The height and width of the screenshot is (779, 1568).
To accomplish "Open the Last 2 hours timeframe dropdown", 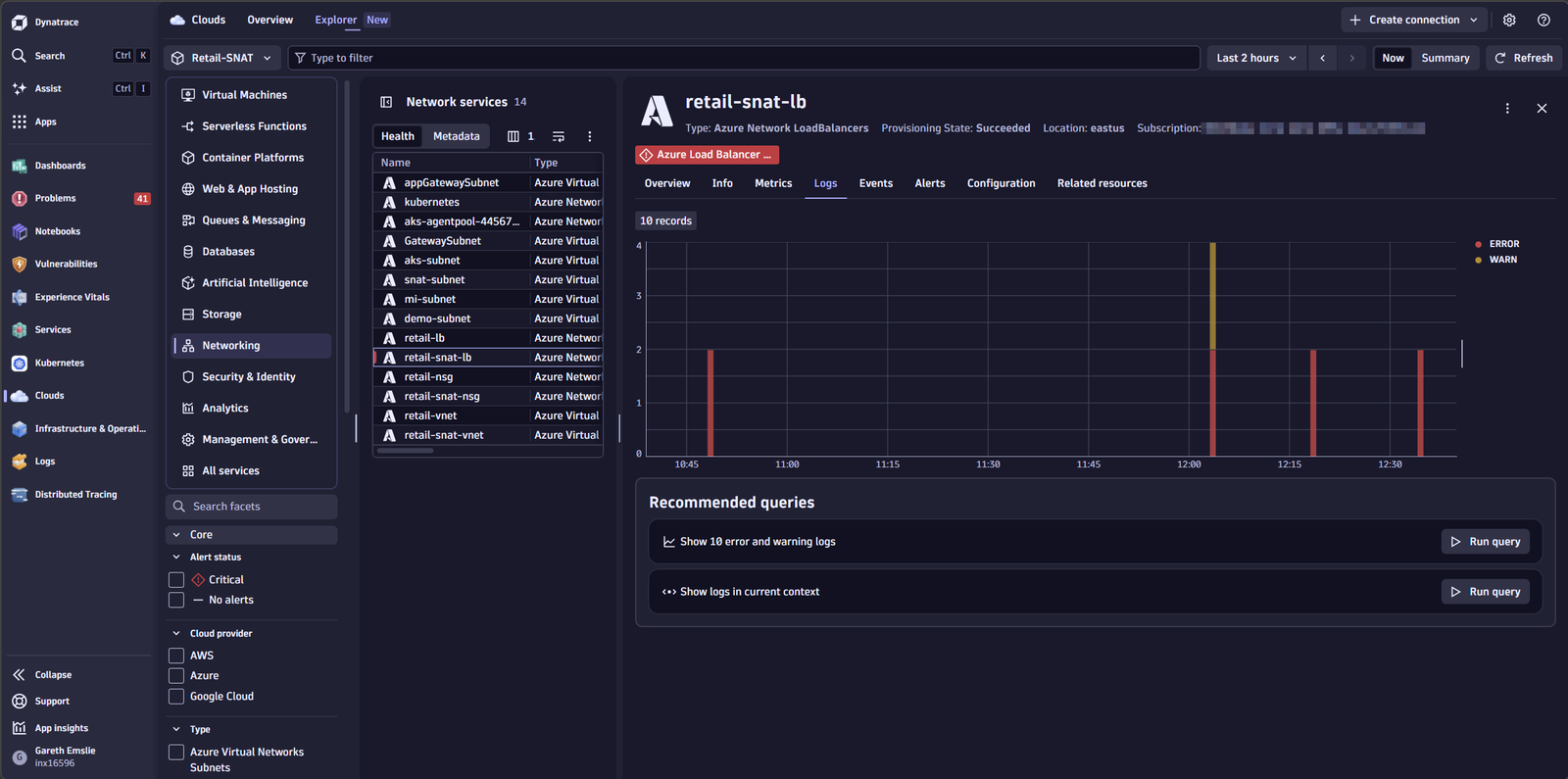I will click(1256, 58).
